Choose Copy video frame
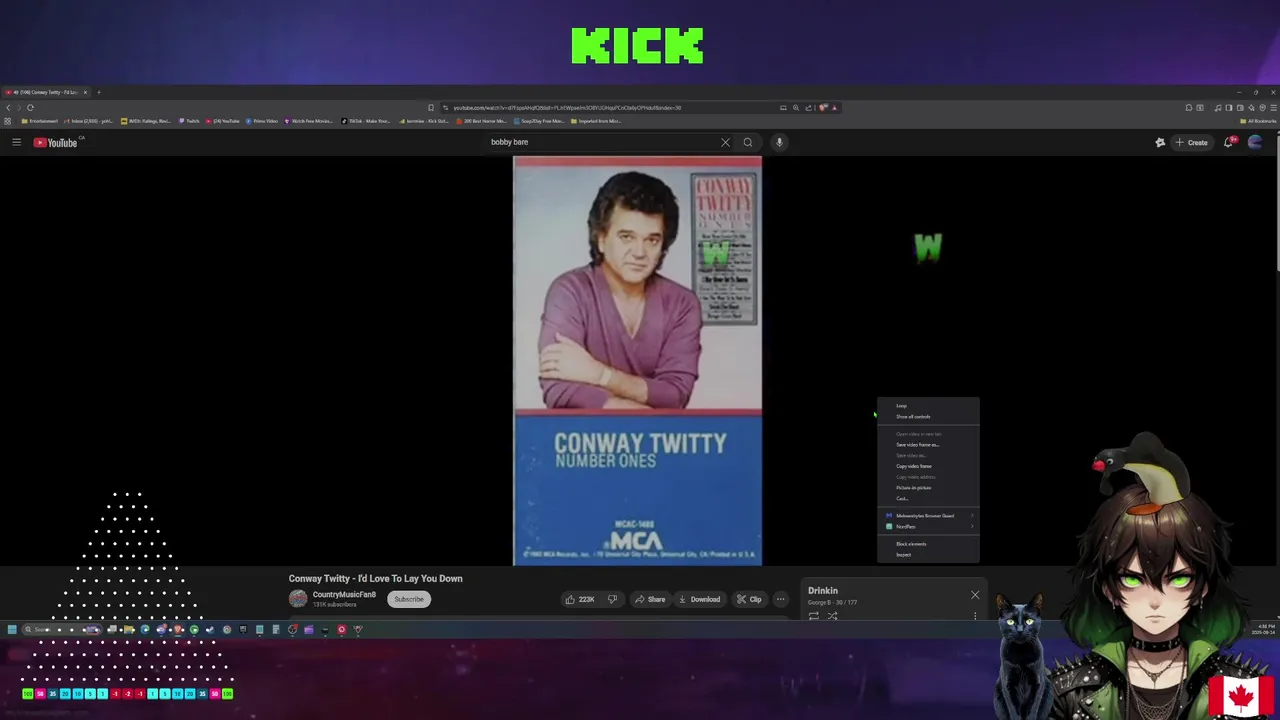The width and height of the screenshot is (1280, 720). (x=928, y=466)
